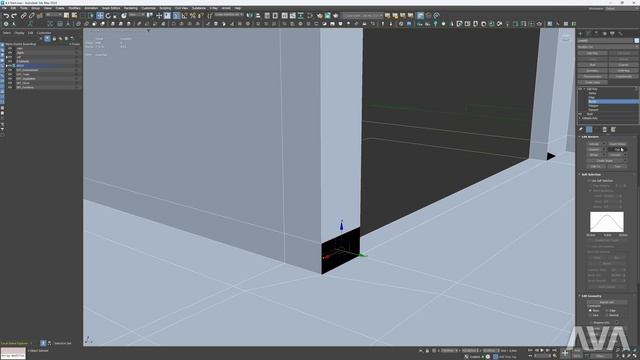
Task: Open the Scripting menu
Action: 165,8
